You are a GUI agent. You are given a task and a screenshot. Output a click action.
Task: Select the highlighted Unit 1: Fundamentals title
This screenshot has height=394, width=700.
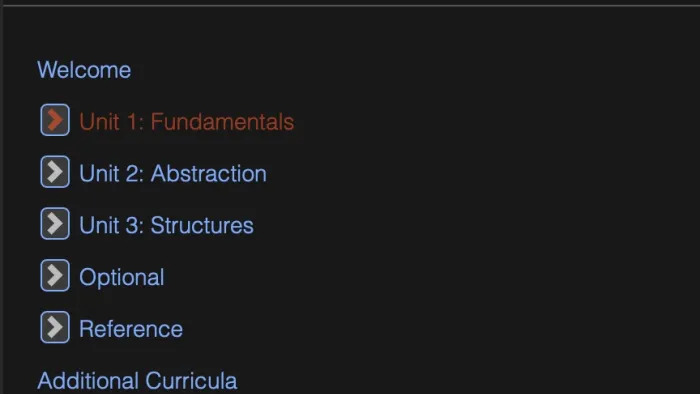point(187,121)
